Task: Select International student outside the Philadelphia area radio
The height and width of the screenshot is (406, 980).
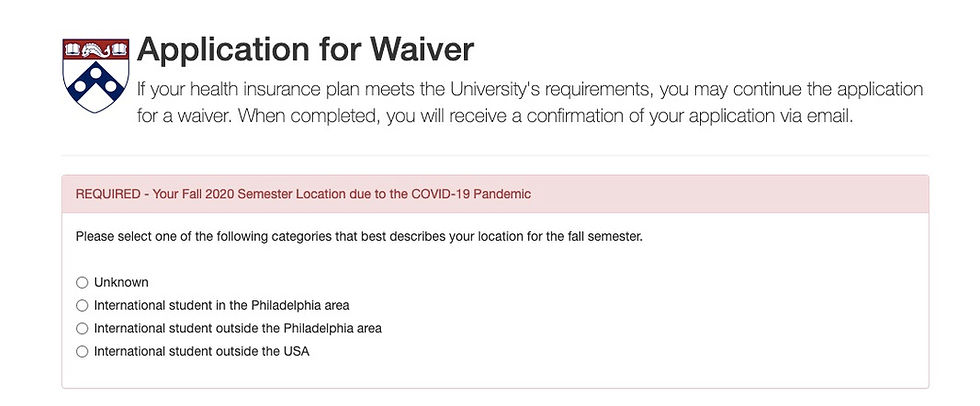Action: [82, 329]
